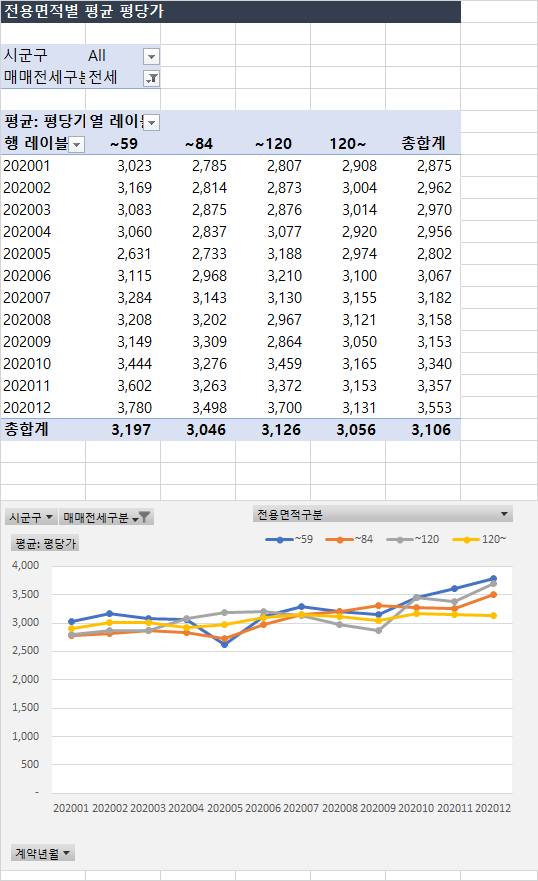
Task: Select cell value 3,498
Action: tap(198, 408)
